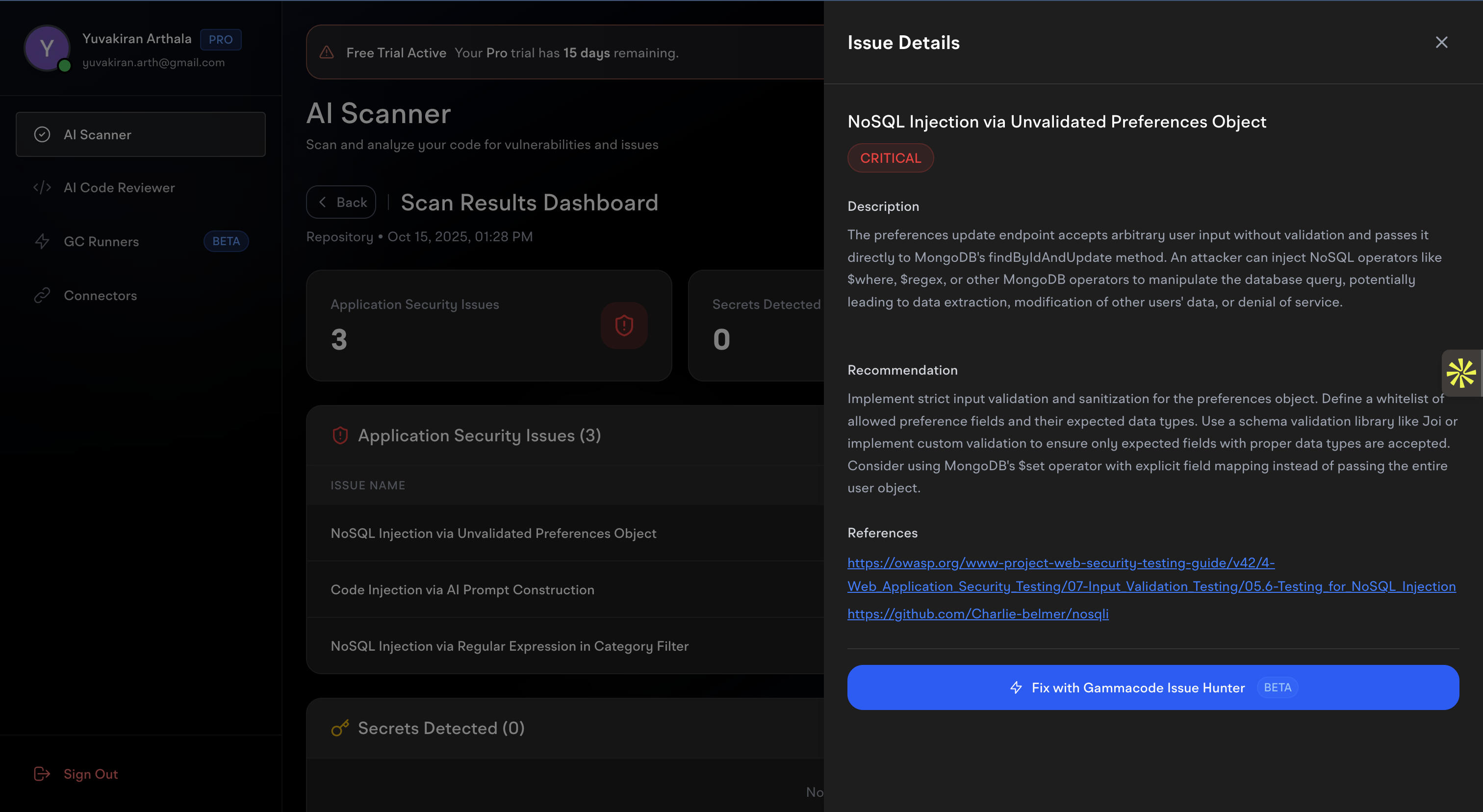Click the shield icon in Application Security Issues header
This screenshot has width=1483, height=812.
tap(340, 435)
